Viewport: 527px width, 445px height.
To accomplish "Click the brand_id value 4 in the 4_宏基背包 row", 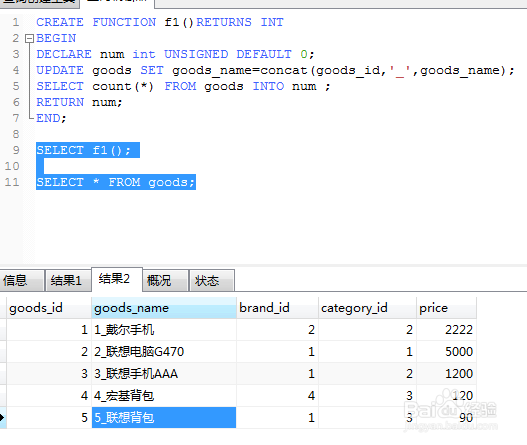I will tap(311, 396).
